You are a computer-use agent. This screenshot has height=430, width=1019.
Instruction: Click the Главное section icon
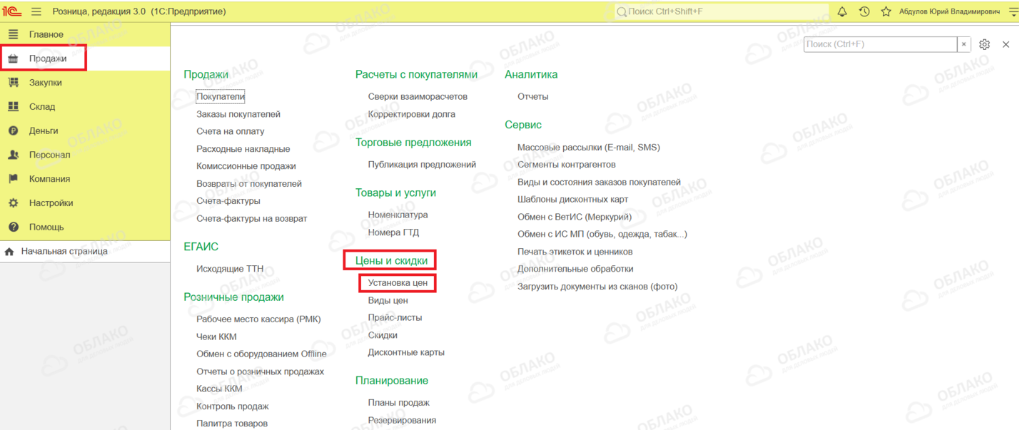[13, 34]
